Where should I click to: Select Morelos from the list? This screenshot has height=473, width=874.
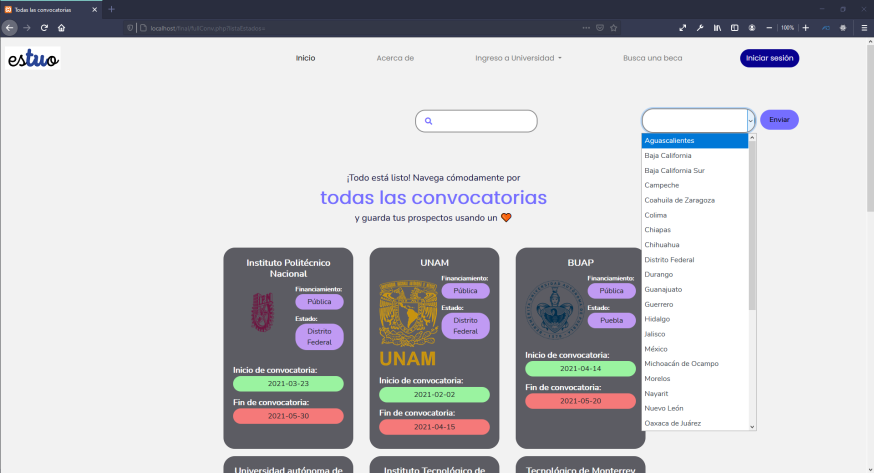click(x=695, y=379)
